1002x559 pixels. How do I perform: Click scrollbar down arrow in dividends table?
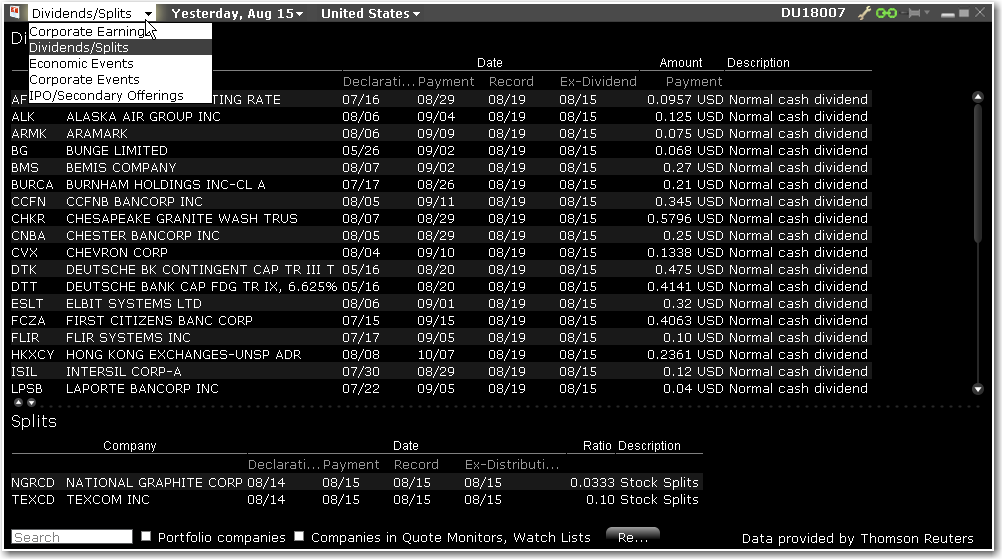click(978, 389)
